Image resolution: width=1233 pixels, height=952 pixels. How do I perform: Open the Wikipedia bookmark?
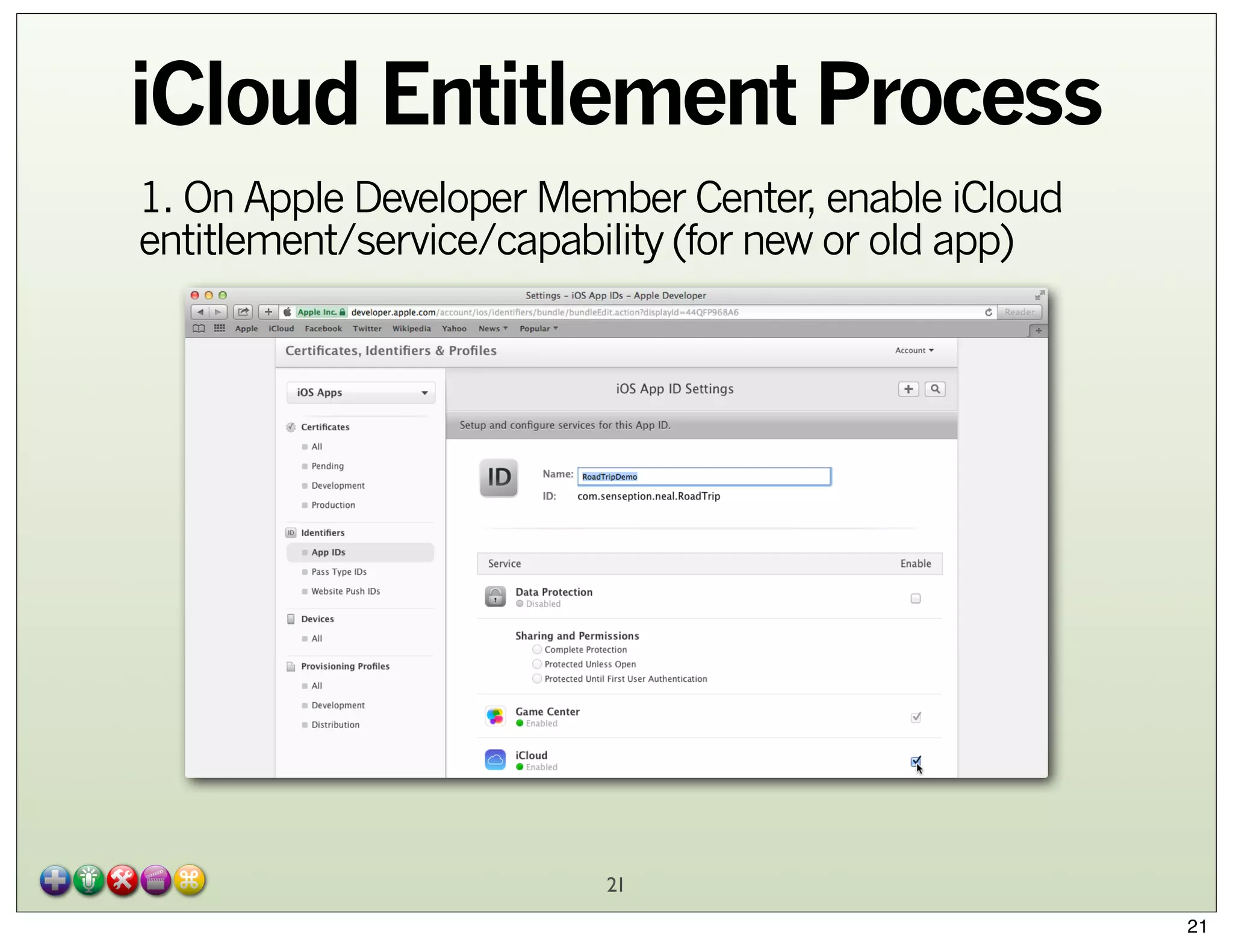(412, 329)
